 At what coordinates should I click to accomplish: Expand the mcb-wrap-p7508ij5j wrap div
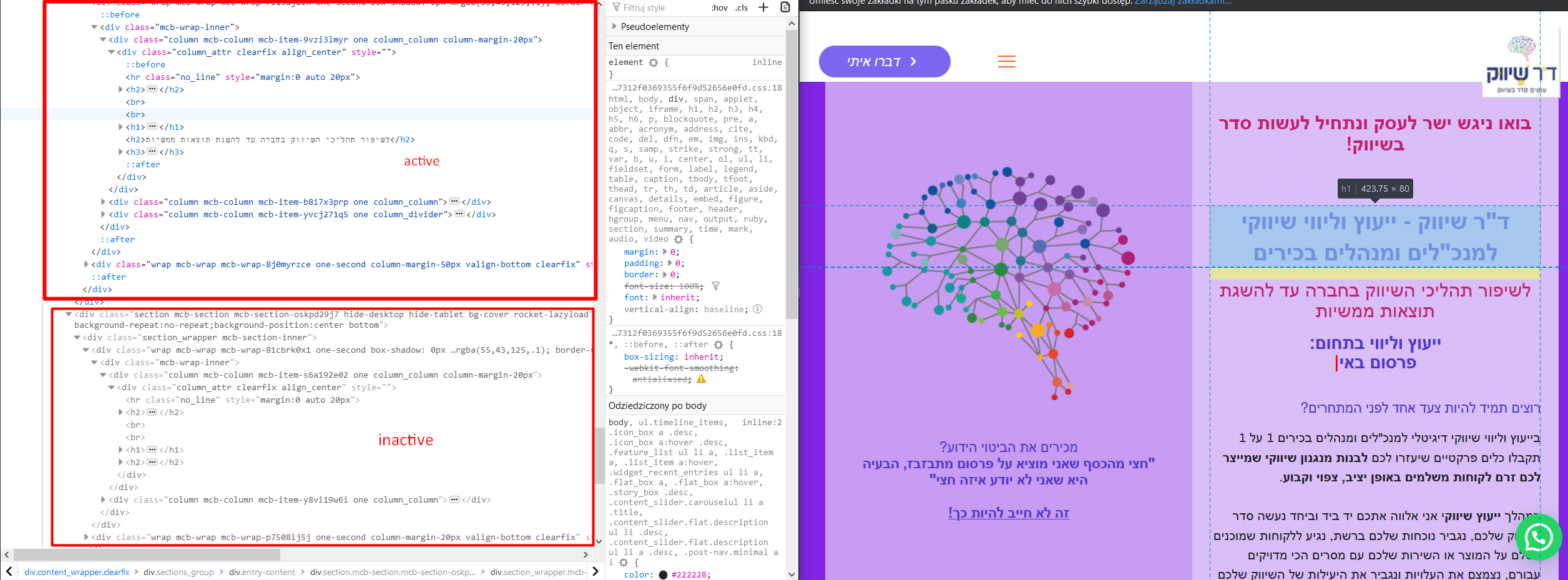86,537
